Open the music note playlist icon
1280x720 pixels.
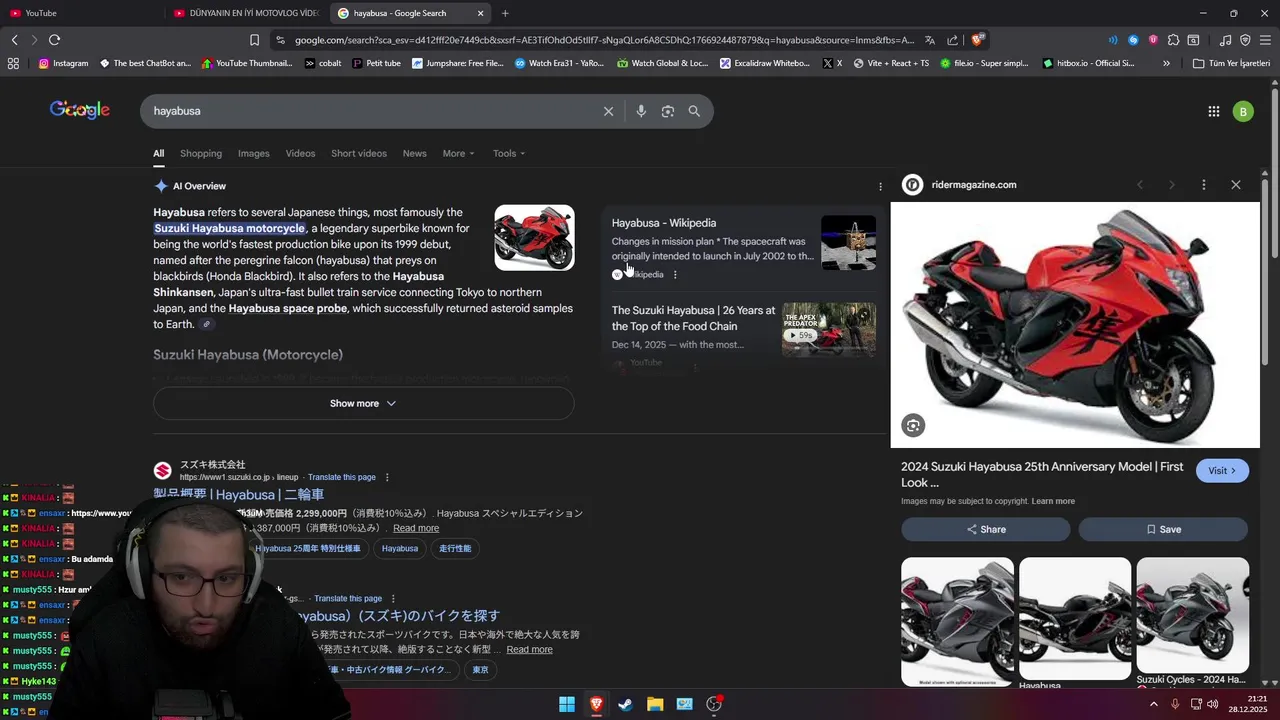(x=1226, y=40)
